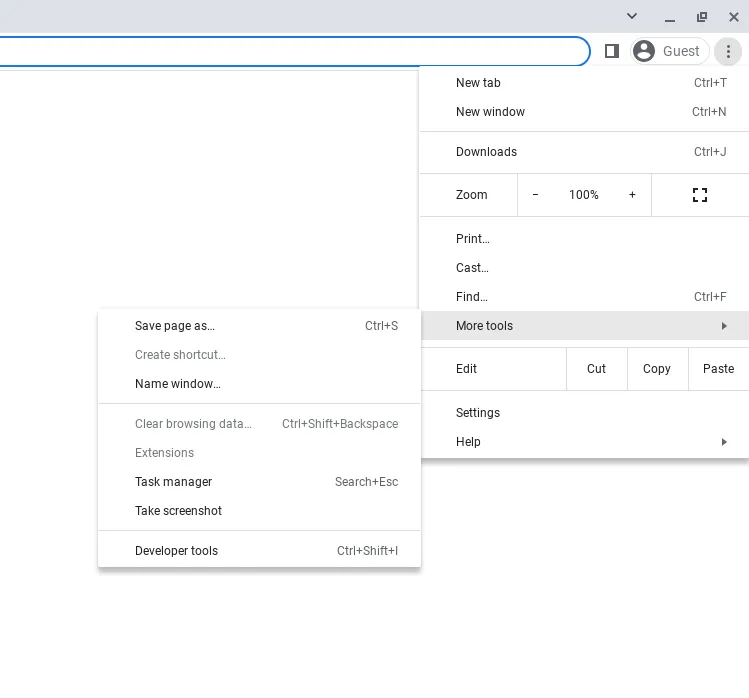Image resolution: width=749 pixels, height=698 pixels.
Task: Expand the Help submenu arrow
Action: pyautogui.click(x=724, y=442)
